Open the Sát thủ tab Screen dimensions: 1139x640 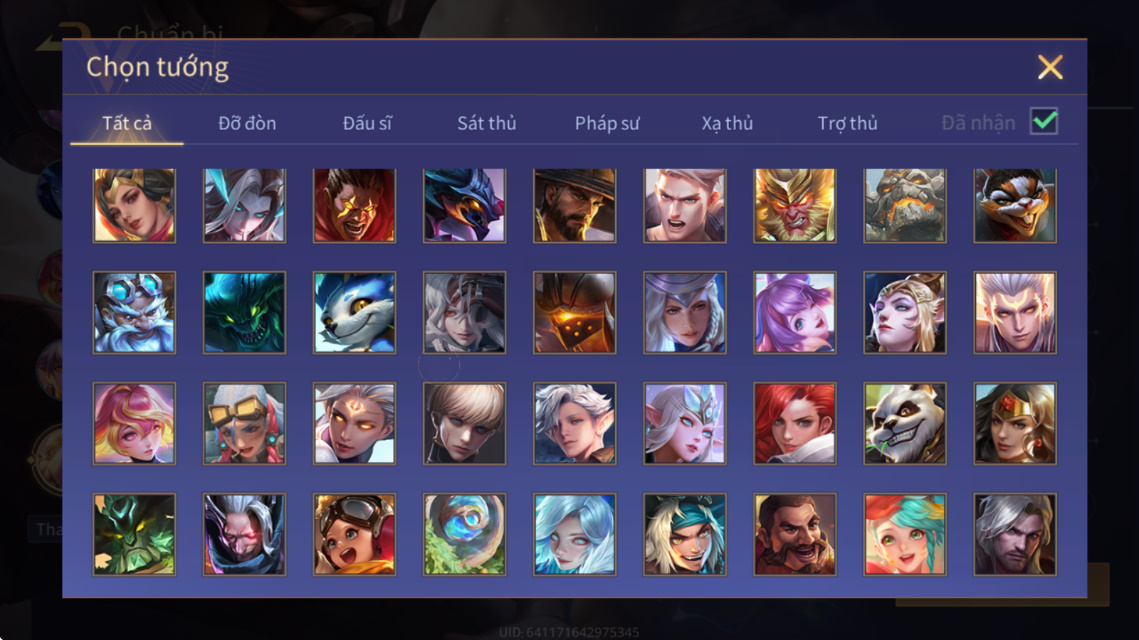coord(487,123)
